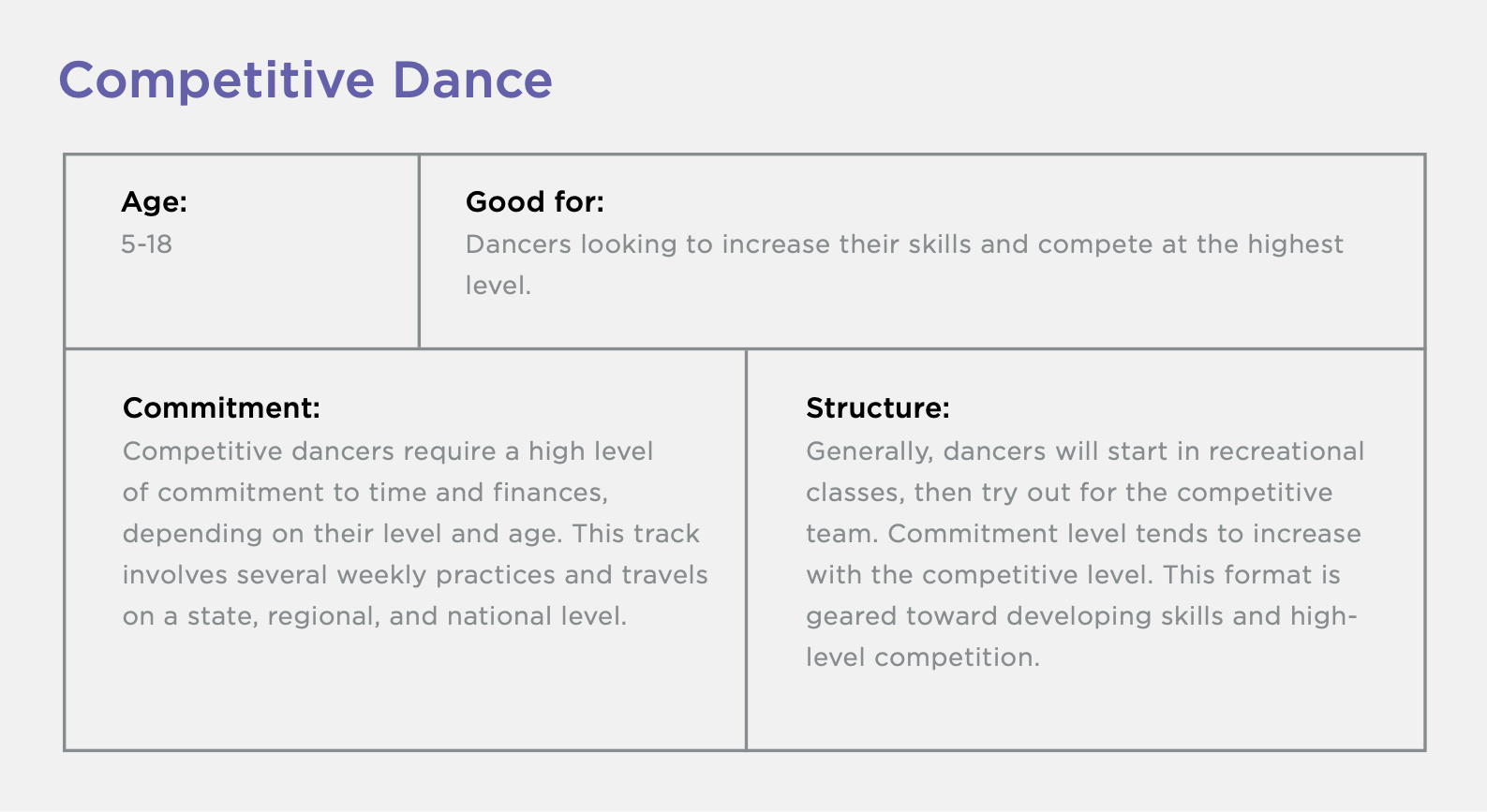
Task: Click the line 'team. Commitment level tends to increase'
Action: 1082,534
